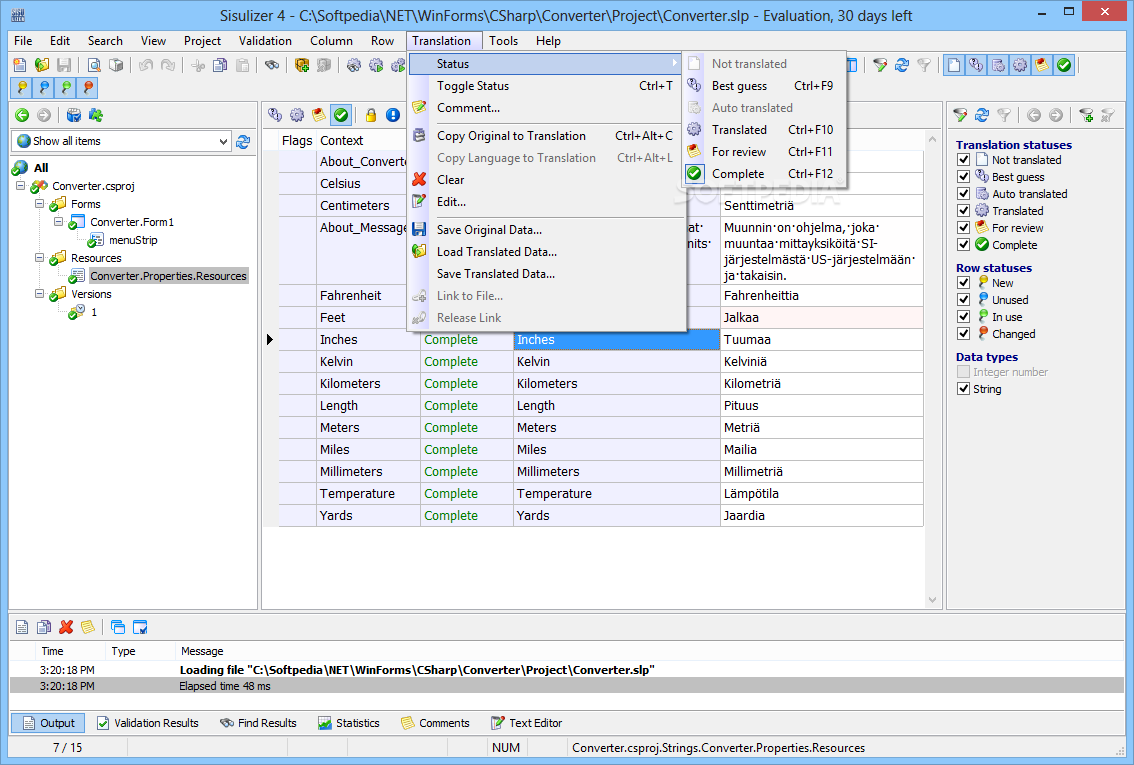Toggle the blue Unused row status pin
The height and width of the screenshot is (765, 1134).
coord(44,87)
